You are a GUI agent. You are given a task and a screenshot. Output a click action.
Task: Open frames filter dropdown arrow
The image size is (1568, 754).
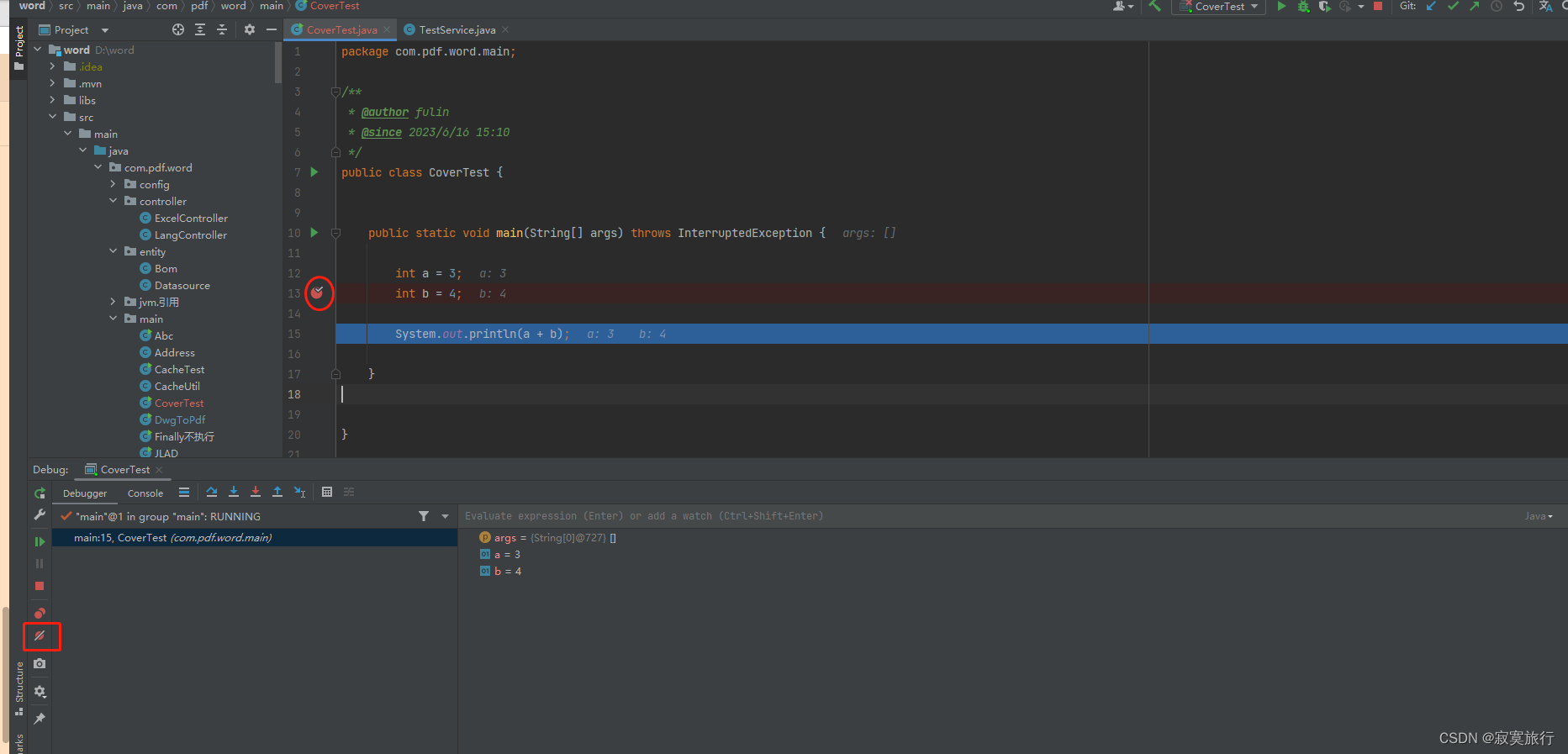(x=445, y=516)
